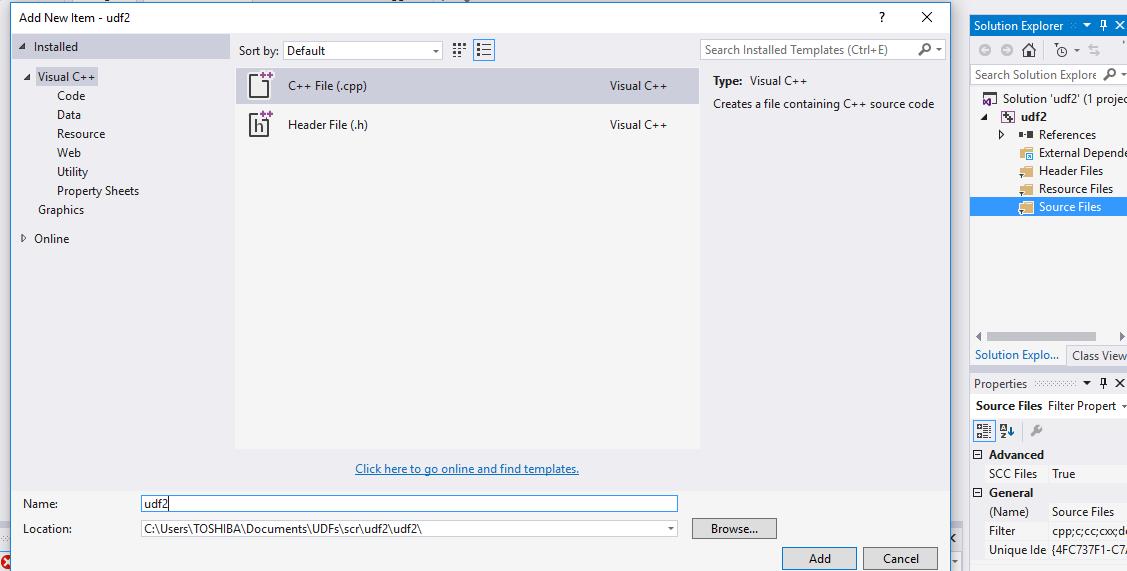Switch to the Solution Explorer tab
Image resolution: width=1127 pixels, height=571 pixels.
1016,355
